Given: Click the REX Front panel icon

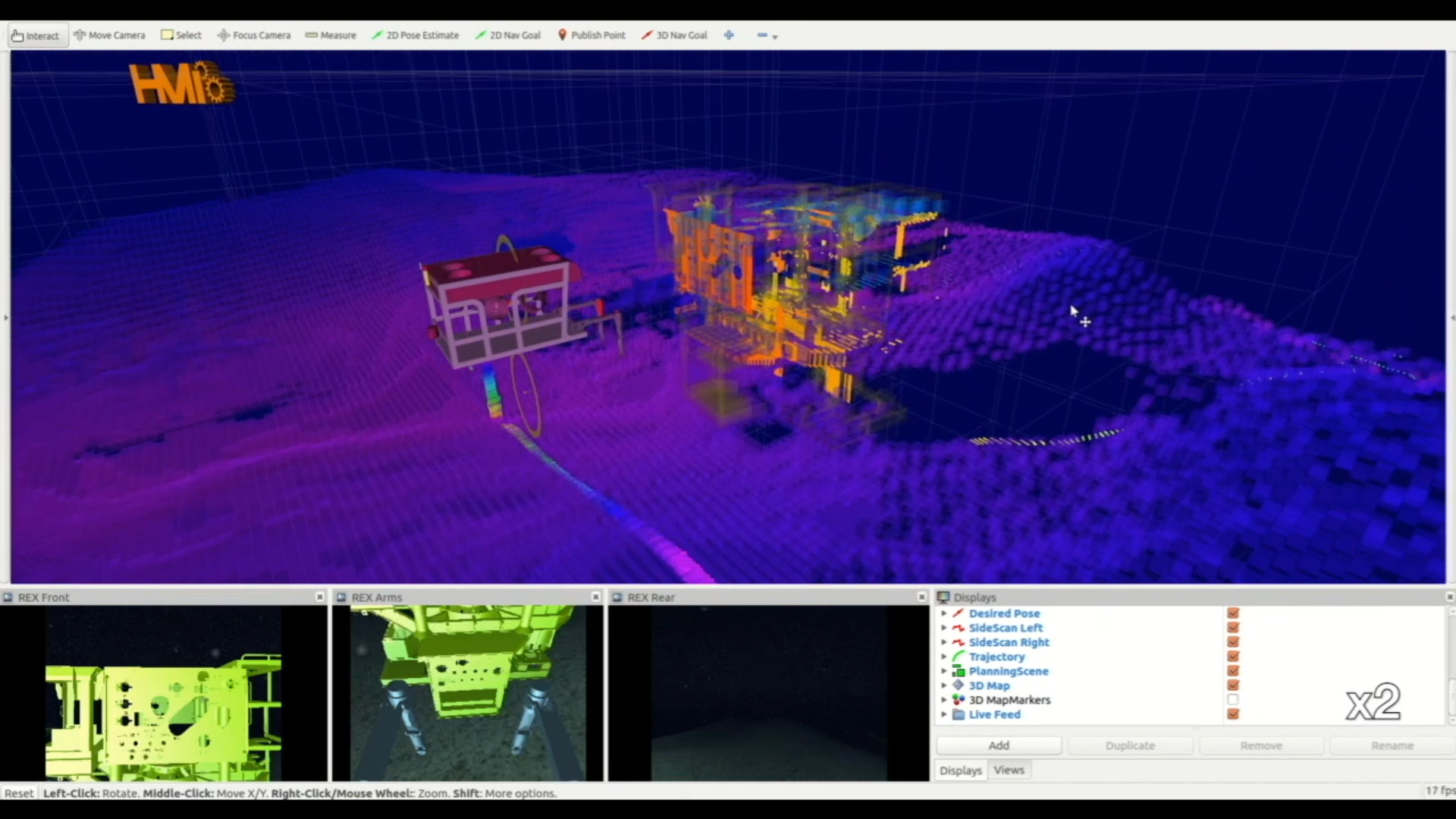Looking at the screenshot, I should 8,598.
